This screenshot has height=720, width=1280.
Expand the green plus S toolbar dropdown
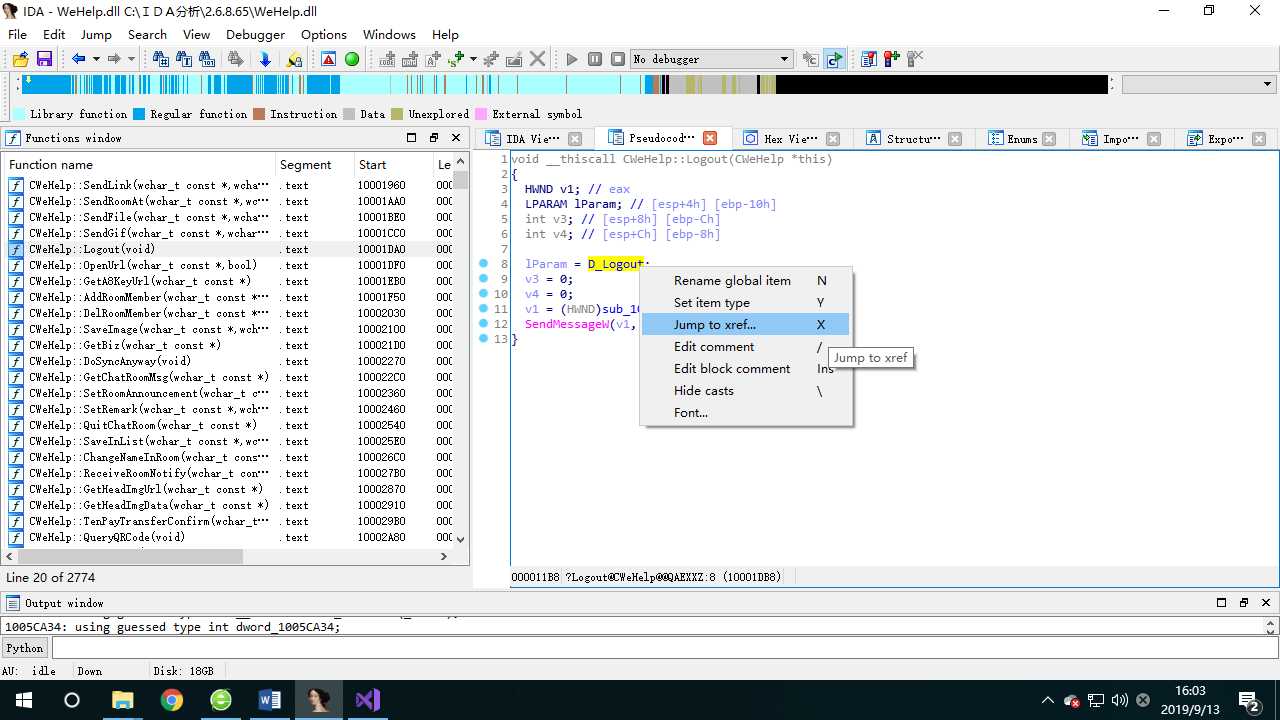[x=473, y=59]
